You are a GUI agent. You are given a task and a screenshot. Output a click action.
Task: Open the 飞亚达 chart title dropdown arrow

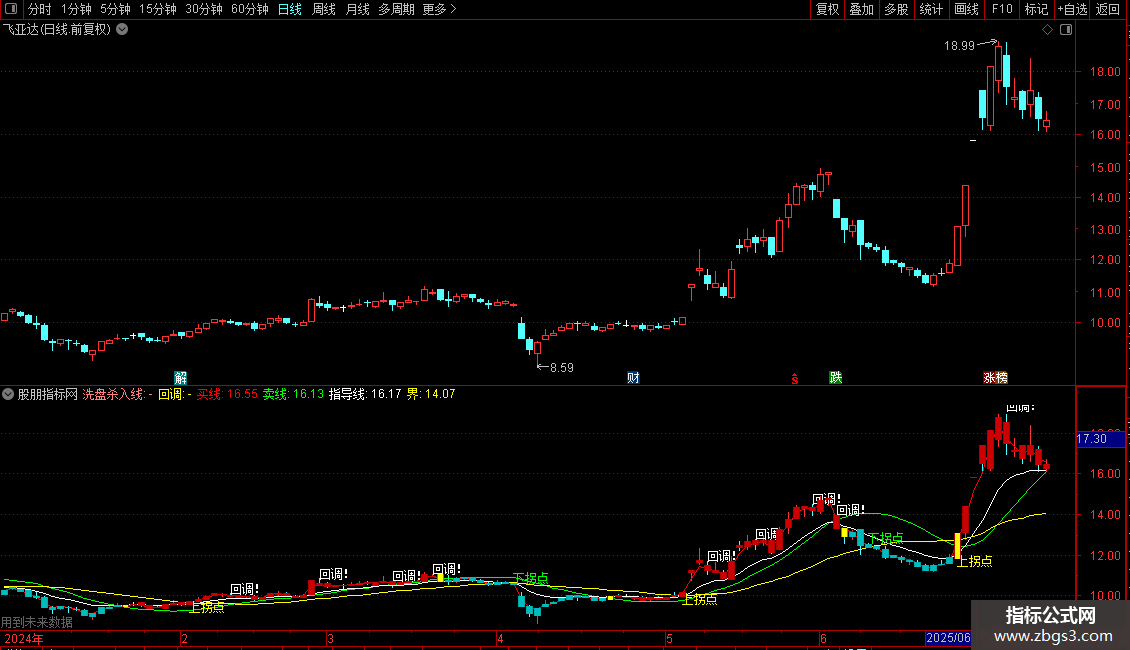123,30
